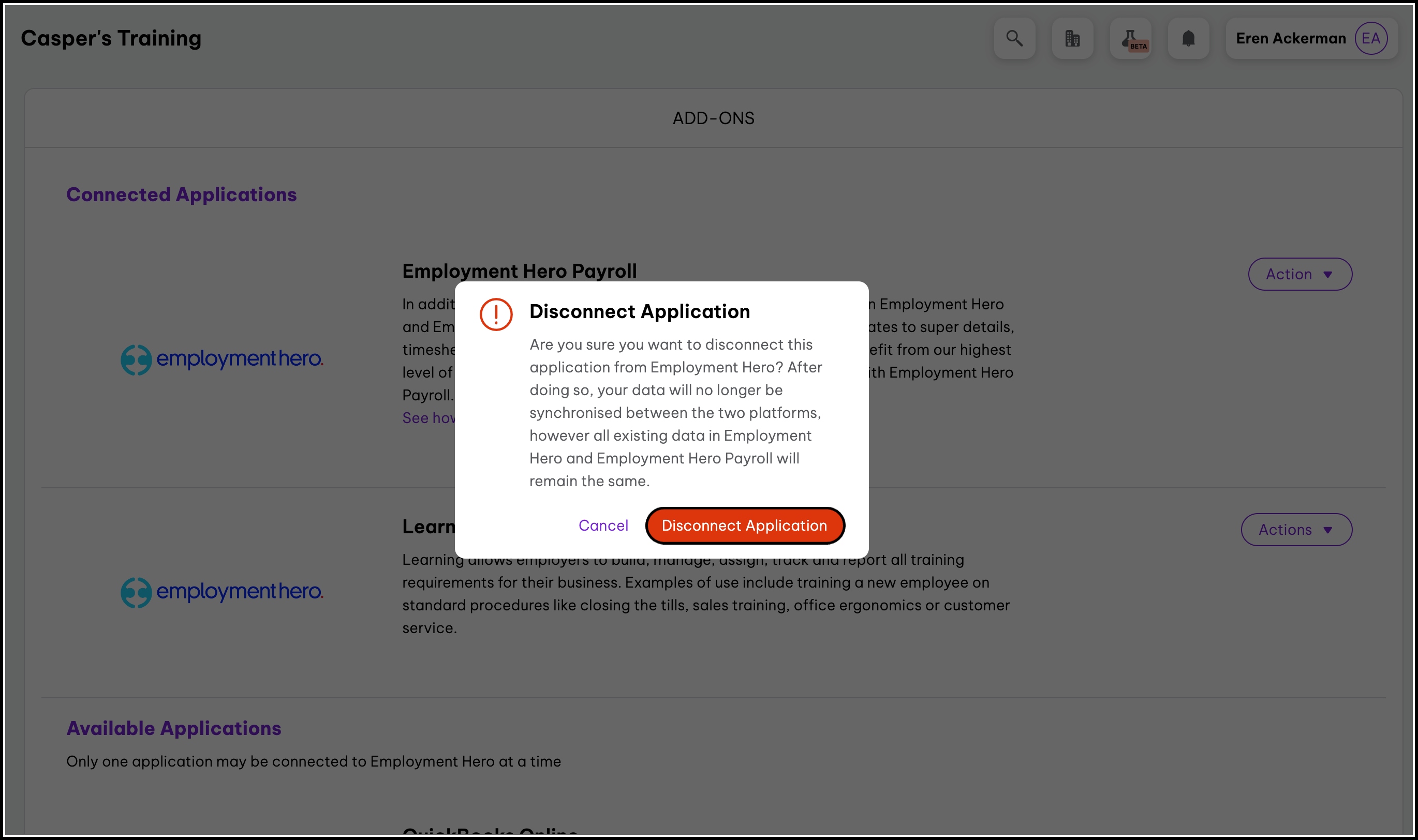Image resolution: width=1418 pixels, height=840 pixels.
Task: Click Connected Applications heading
Action: (x=181, y=194)
